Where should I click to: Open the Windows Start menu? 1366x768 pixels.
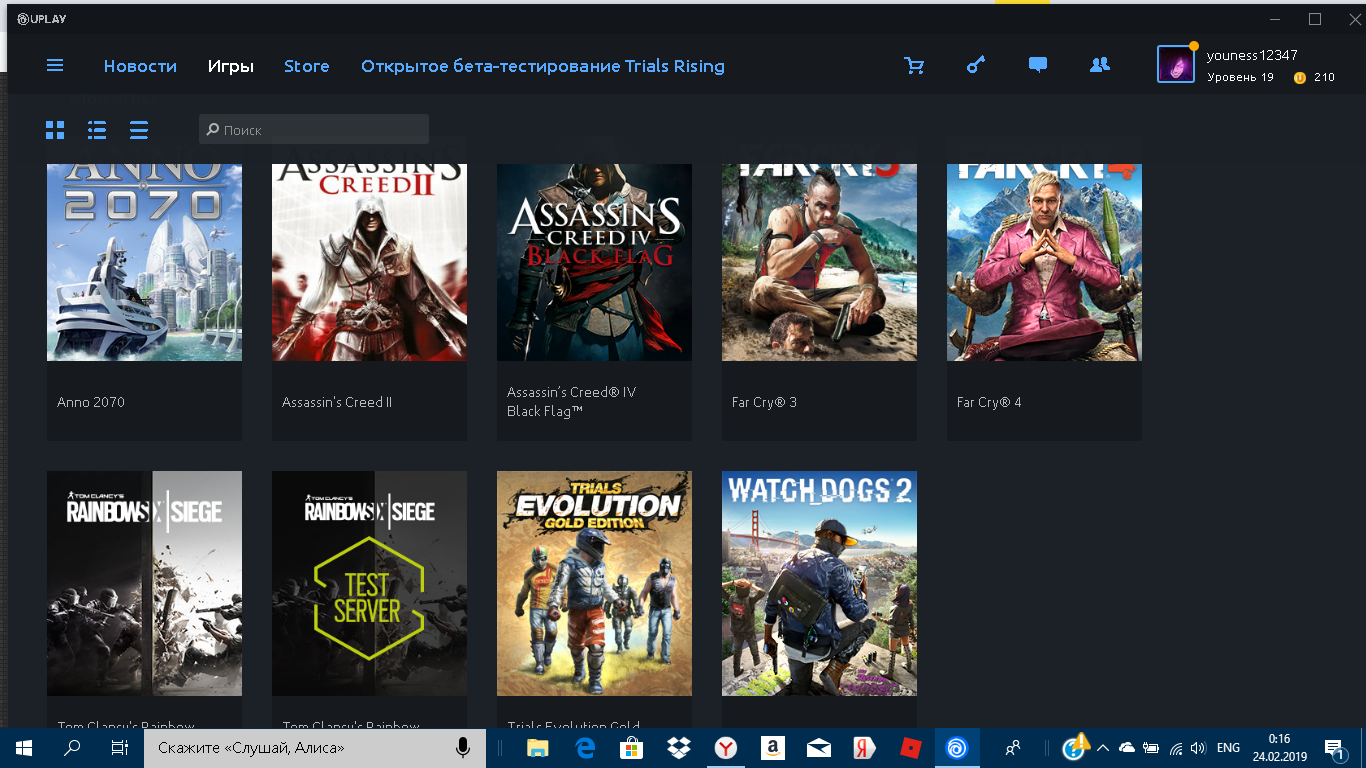(23, 748)
